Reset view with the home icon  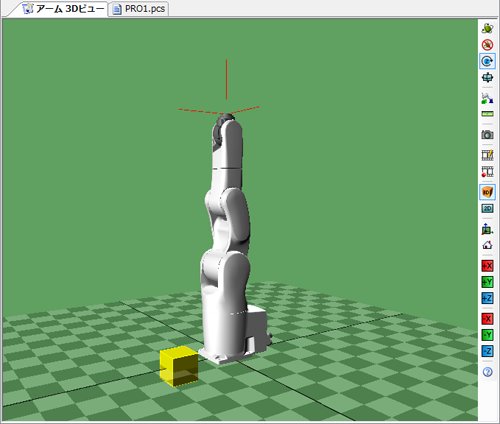(487, 245)
